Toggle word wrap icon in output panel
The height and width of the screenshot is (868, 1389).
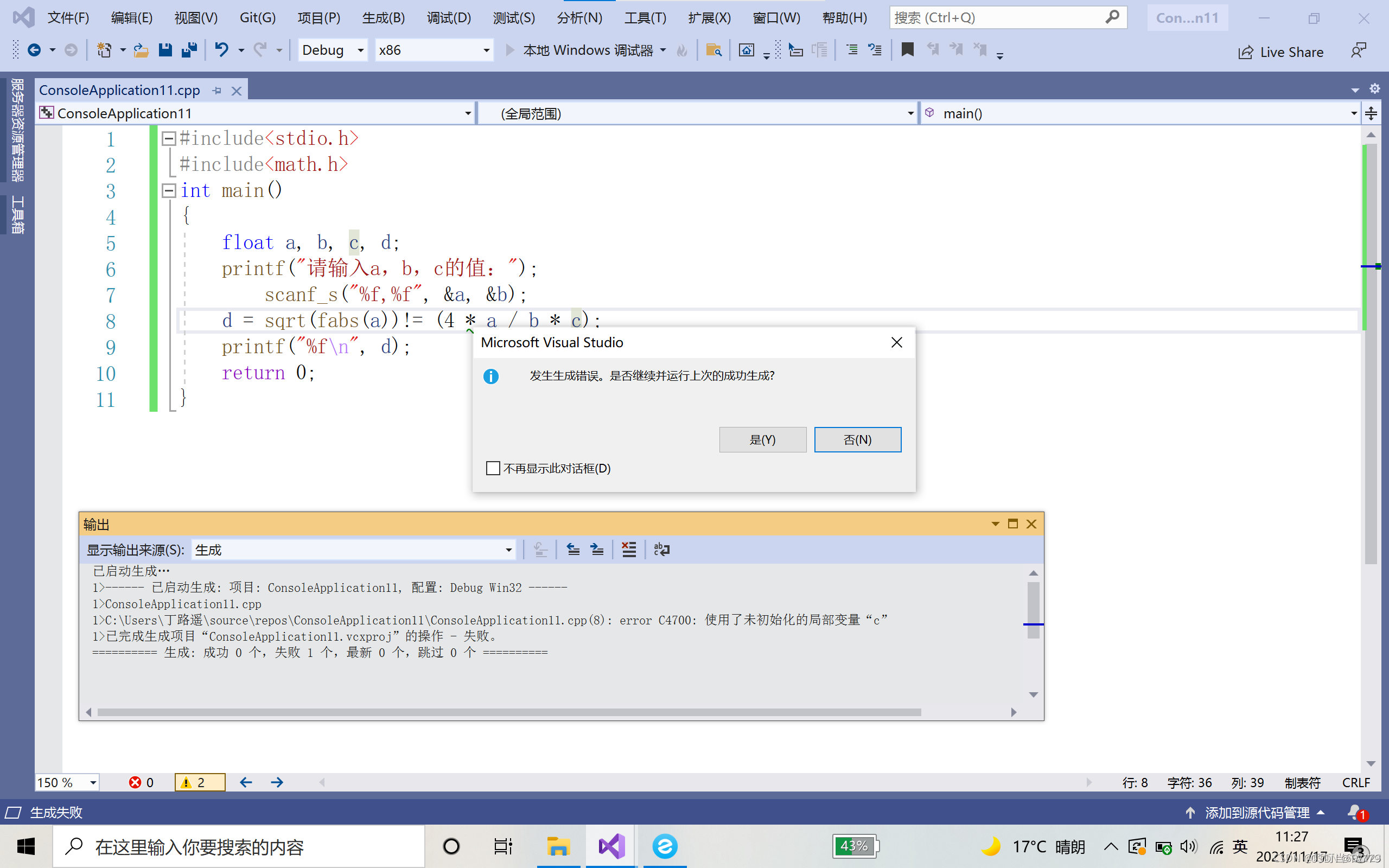coord(661,550)
